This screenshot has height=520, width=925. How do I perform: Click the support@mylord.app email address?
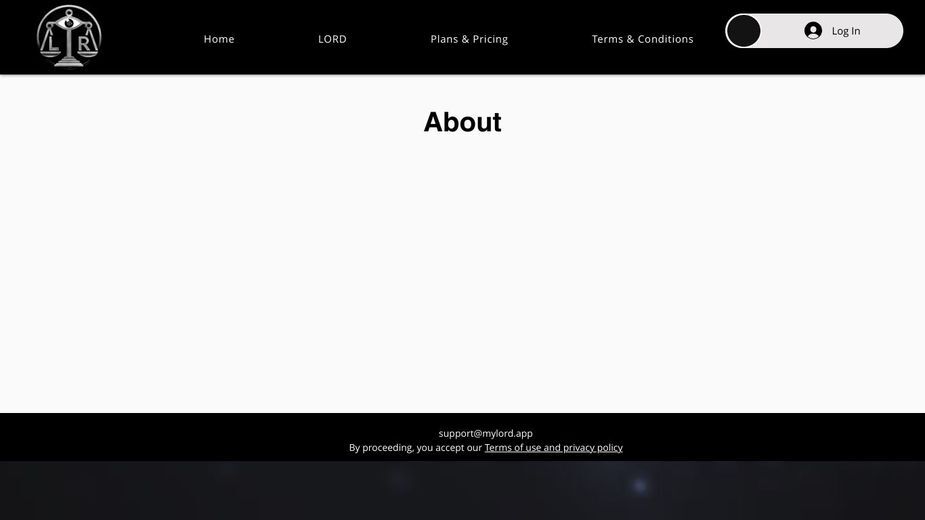coord(486,433)
